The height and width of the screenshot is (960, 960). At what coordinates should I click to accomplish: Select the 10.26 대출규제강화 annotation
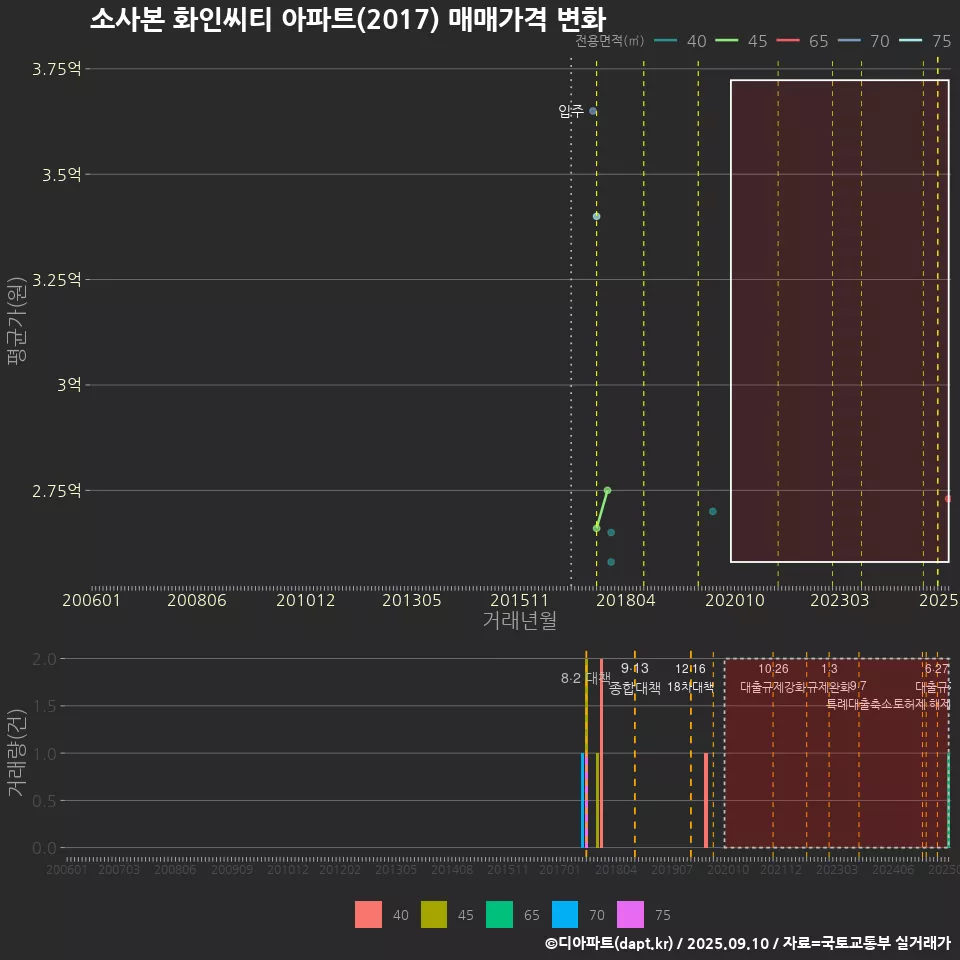(773, 678)
